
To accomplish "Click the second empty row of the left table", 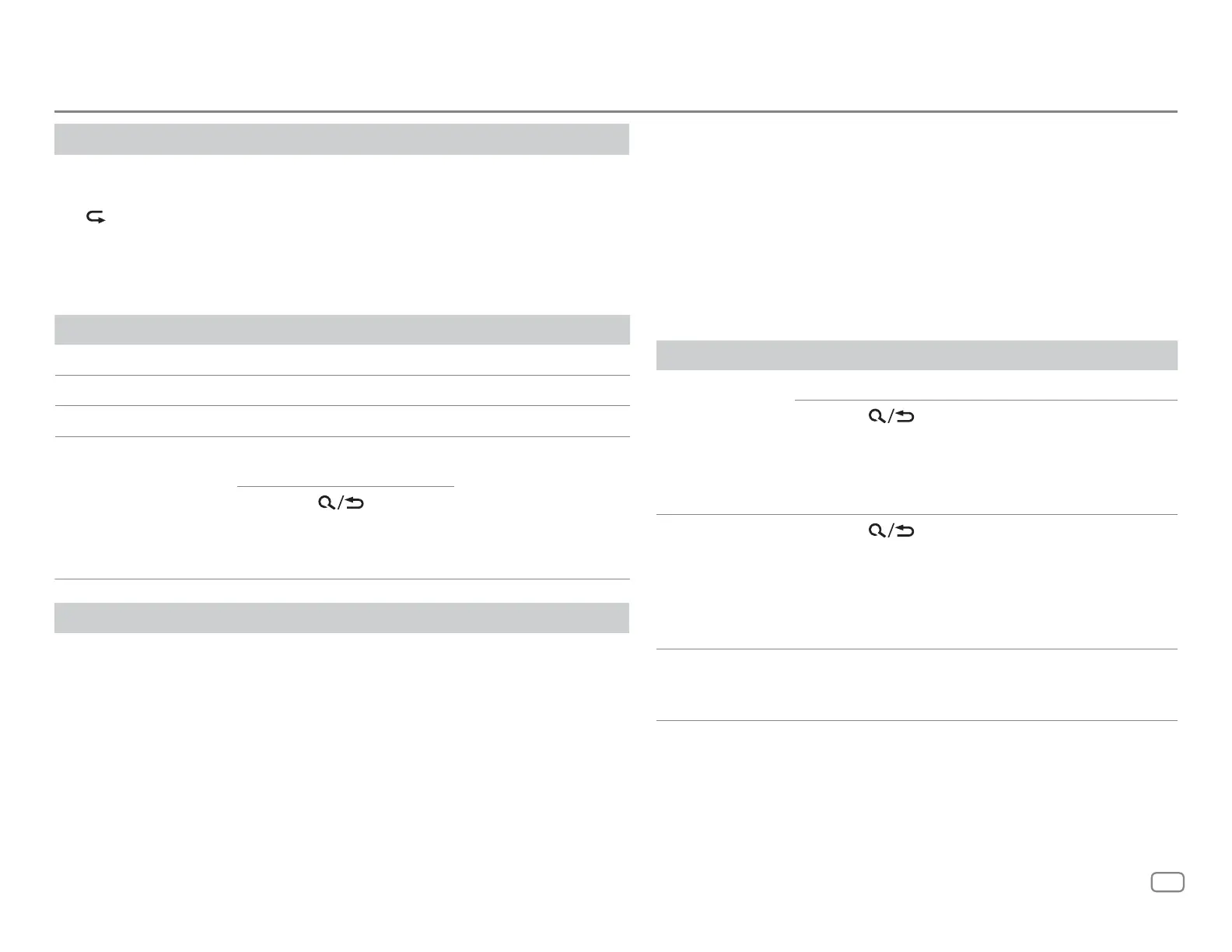I will 341,390.
